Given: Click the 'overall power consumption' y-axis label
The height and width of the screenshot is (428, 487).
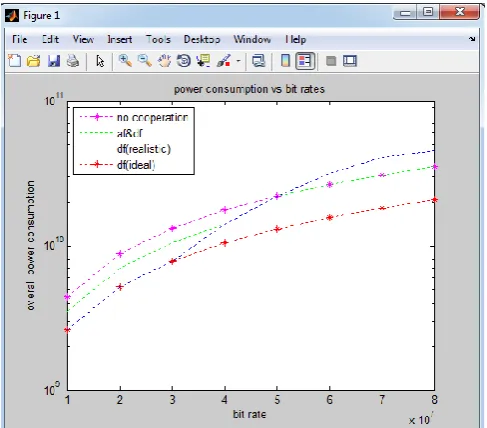Looking at the screenshot, I should pos(30,246).
